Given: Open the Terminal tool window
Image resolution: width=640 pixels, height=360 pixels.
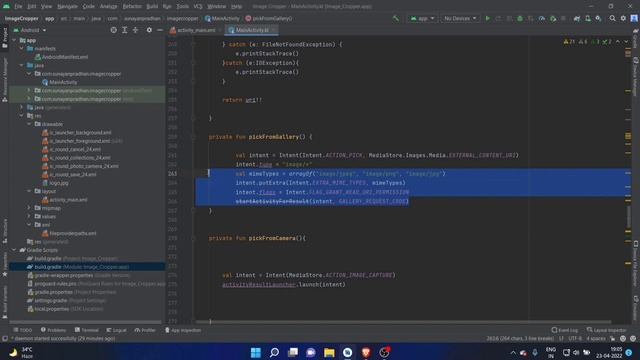Looking at the screenshot, I should point(87,330).
